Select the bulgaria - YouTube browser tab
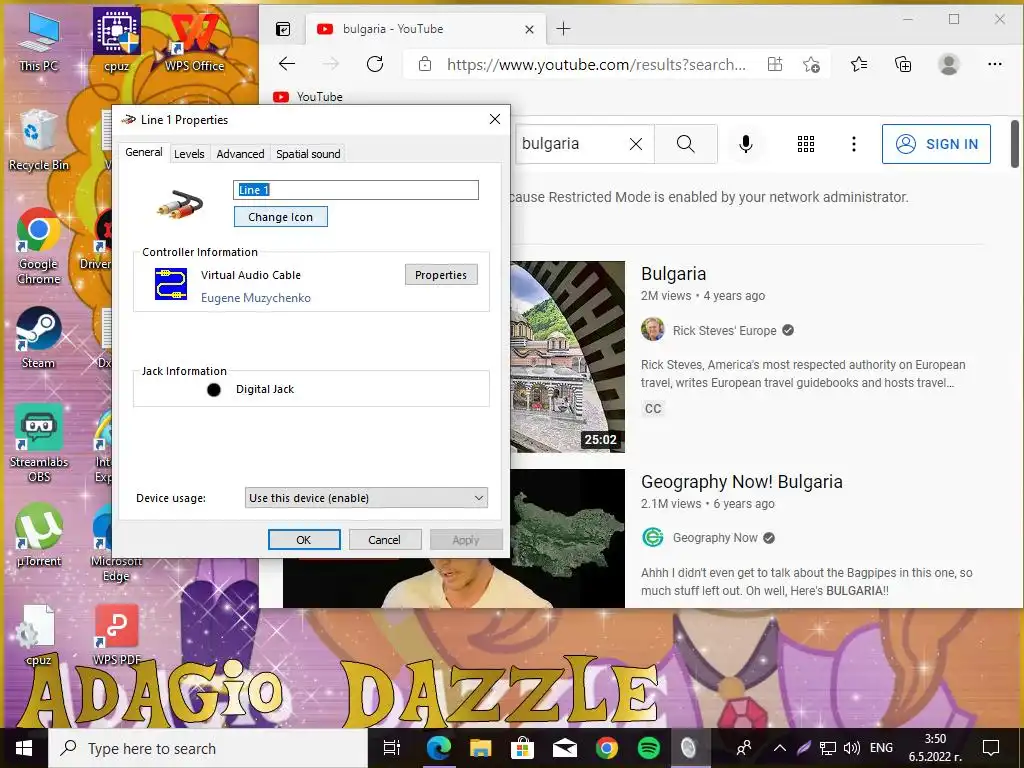This screenshot has width=1024, height=768. pos(424,29)
